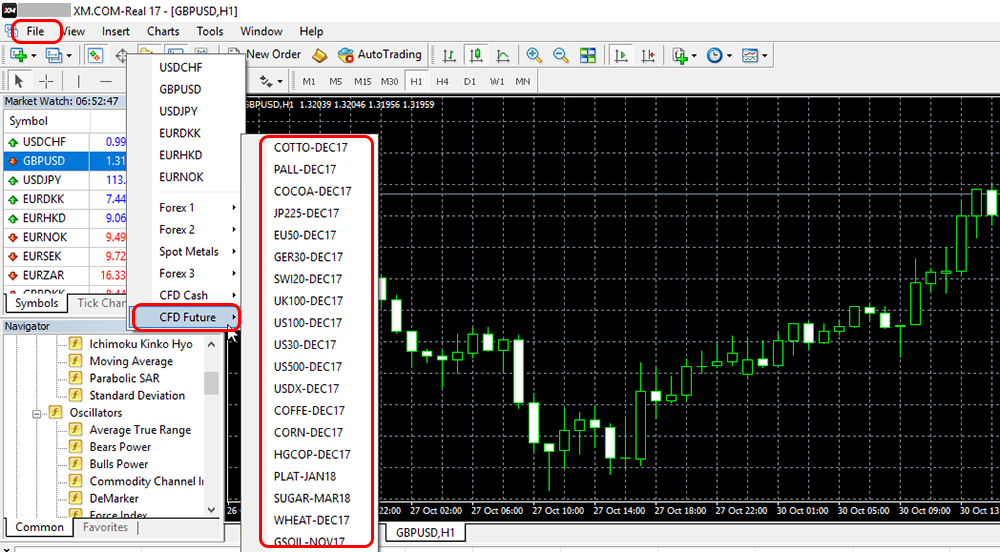Expand New Chart dropdown arrow

pos(34,56)
